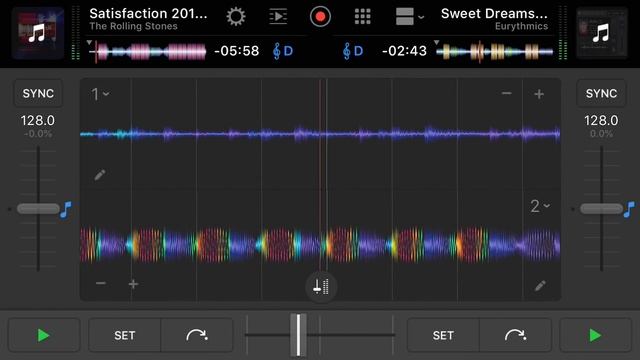640x360 pixels.
Task: Click the Sweet Dreams track overview waveform
Action: tap(494, 52)
